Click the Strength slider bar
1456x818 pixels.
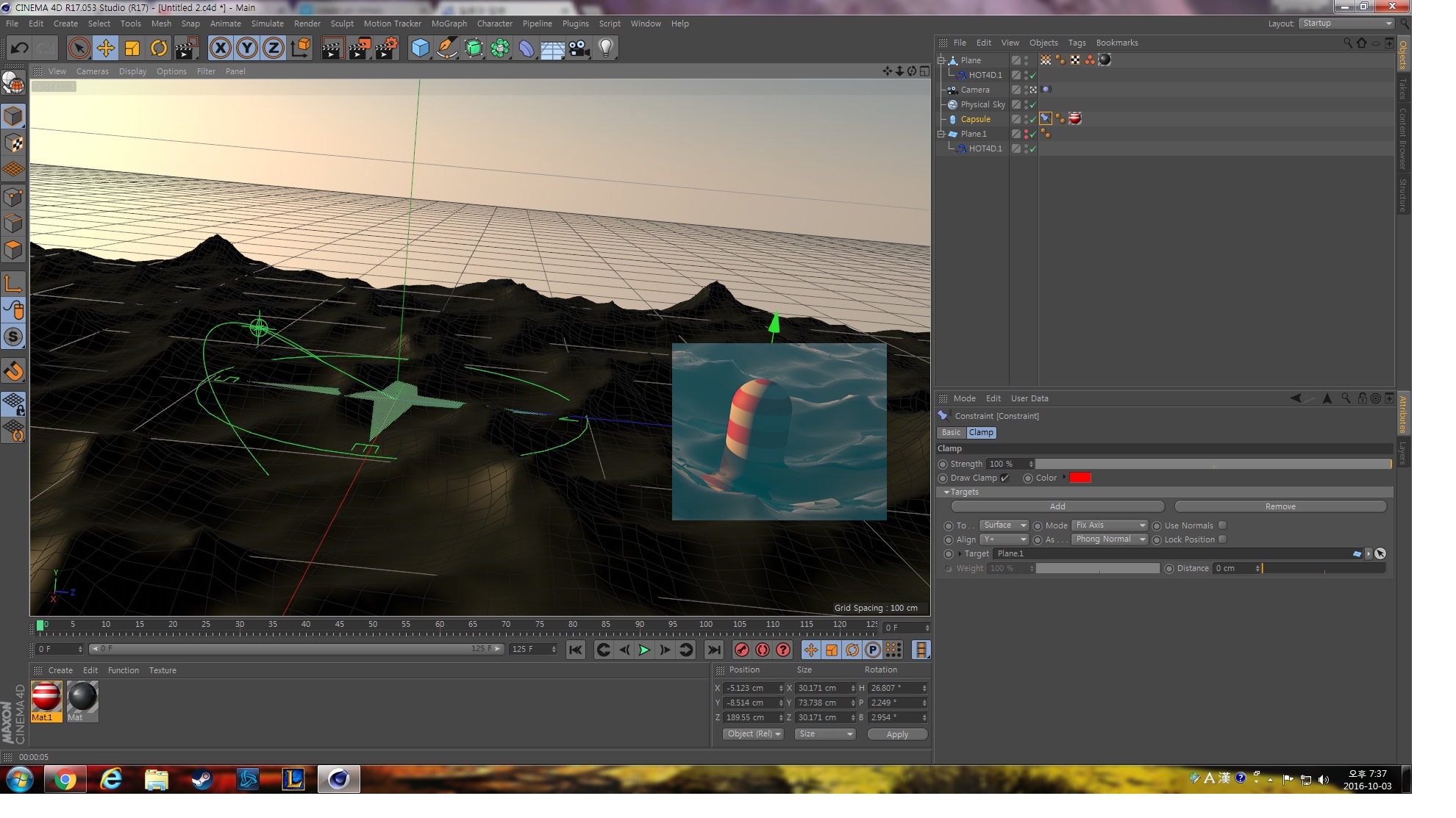(1213, 464)
